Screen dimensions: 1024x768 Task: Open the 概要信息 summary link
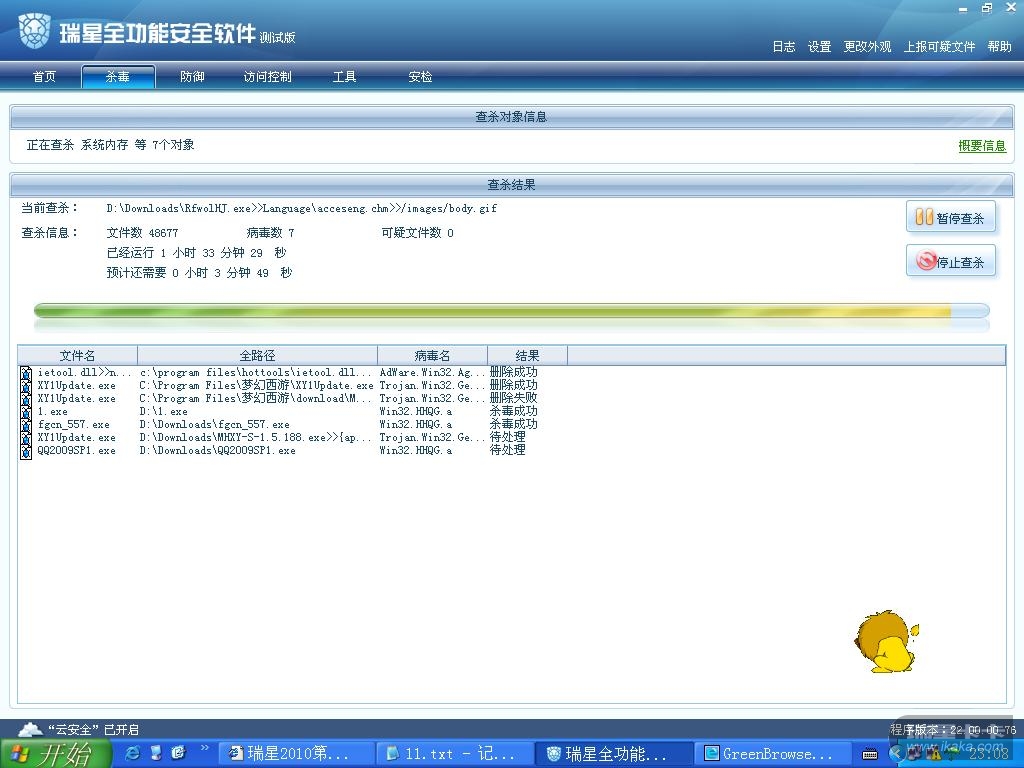tap(982, 146)
